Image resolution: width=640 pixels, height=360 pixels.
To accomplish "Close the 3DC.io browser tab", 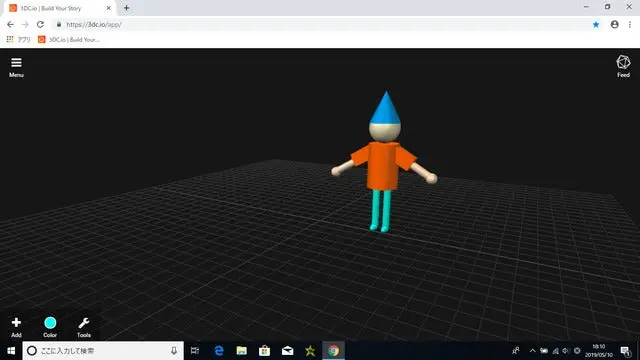I will coord(109,8).
